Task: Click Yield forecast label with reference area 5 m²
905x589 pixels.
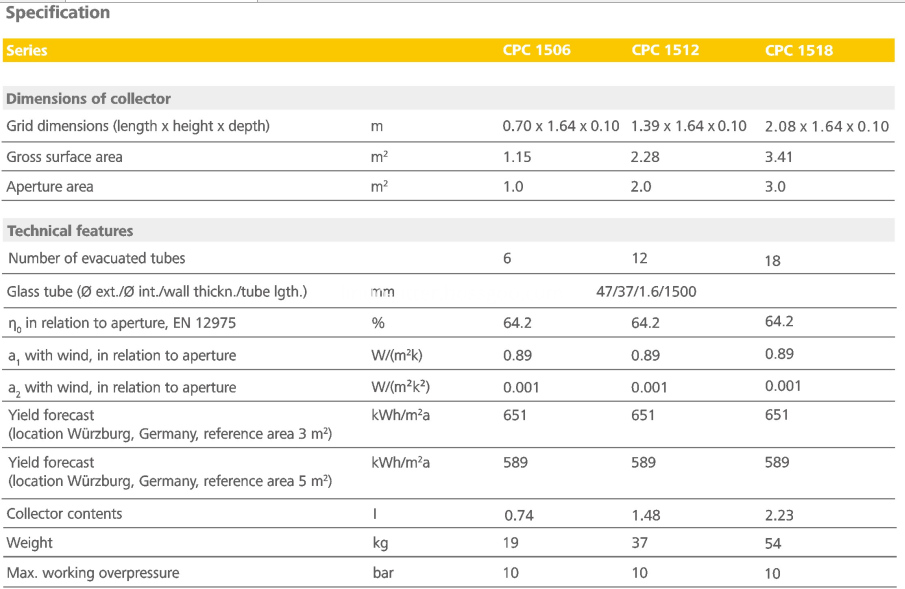Action: 170,472
